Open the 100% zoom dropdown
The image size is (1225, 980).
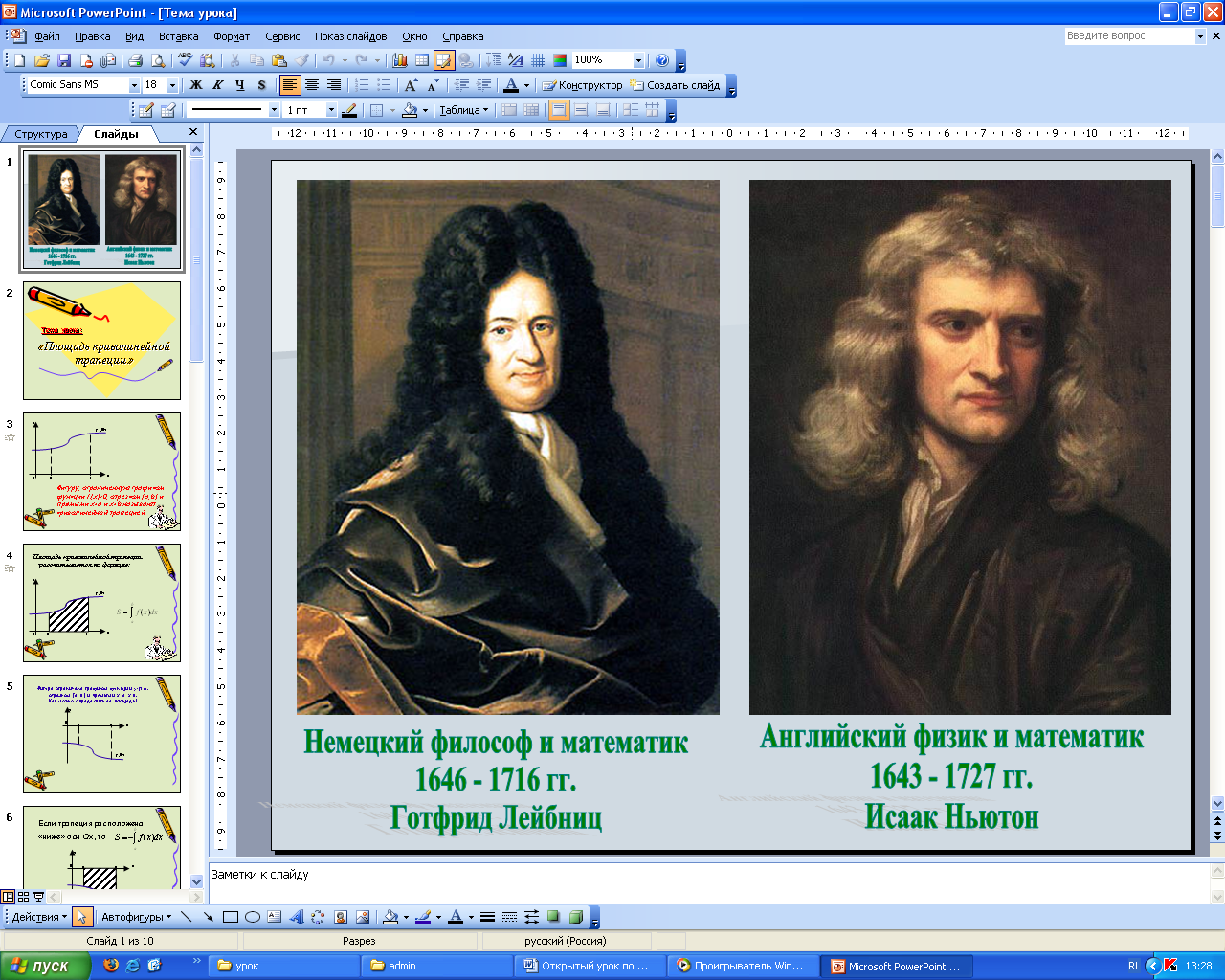[638, 60]
